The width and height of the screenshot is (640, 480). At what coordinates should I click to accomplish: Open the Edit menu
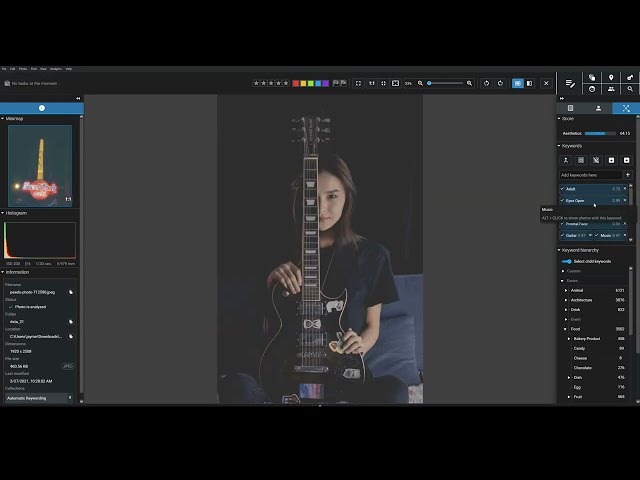pos(13,69)
